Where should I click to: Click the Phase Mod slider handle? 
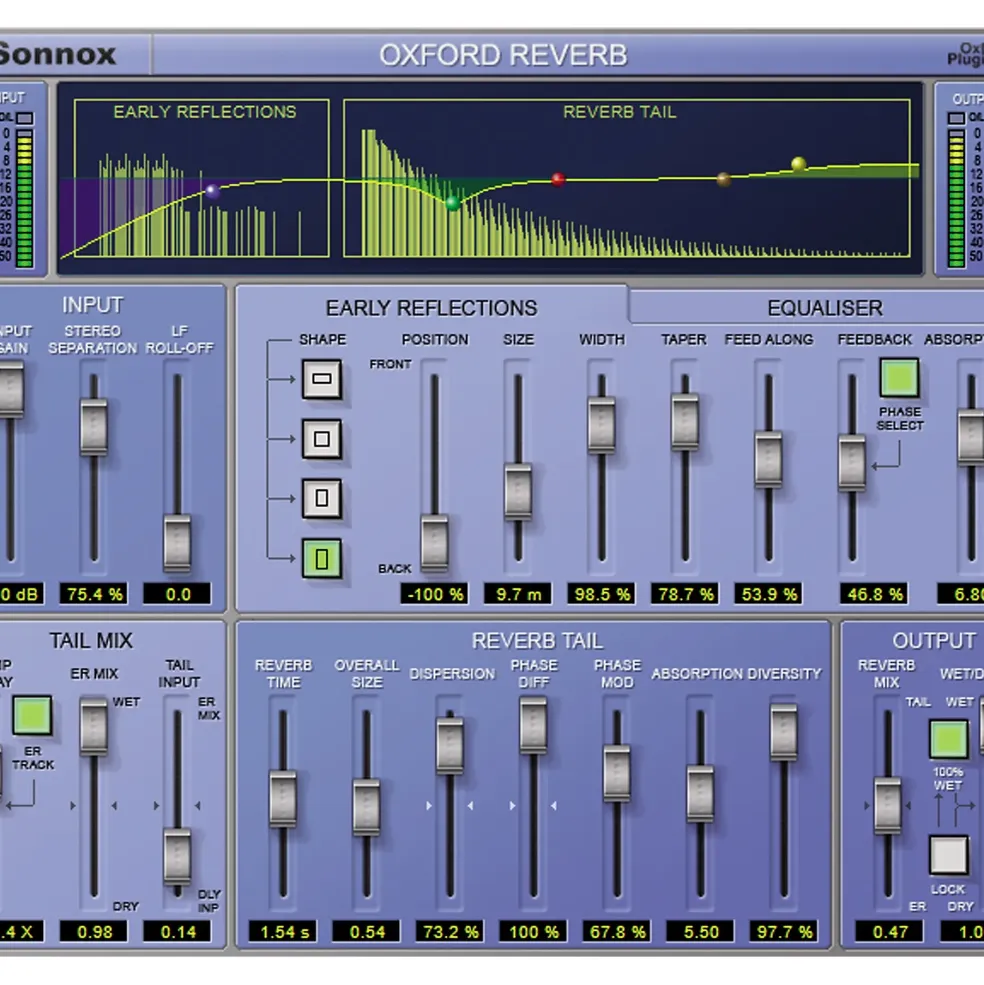pyautogui.click(x=616, y=773)
